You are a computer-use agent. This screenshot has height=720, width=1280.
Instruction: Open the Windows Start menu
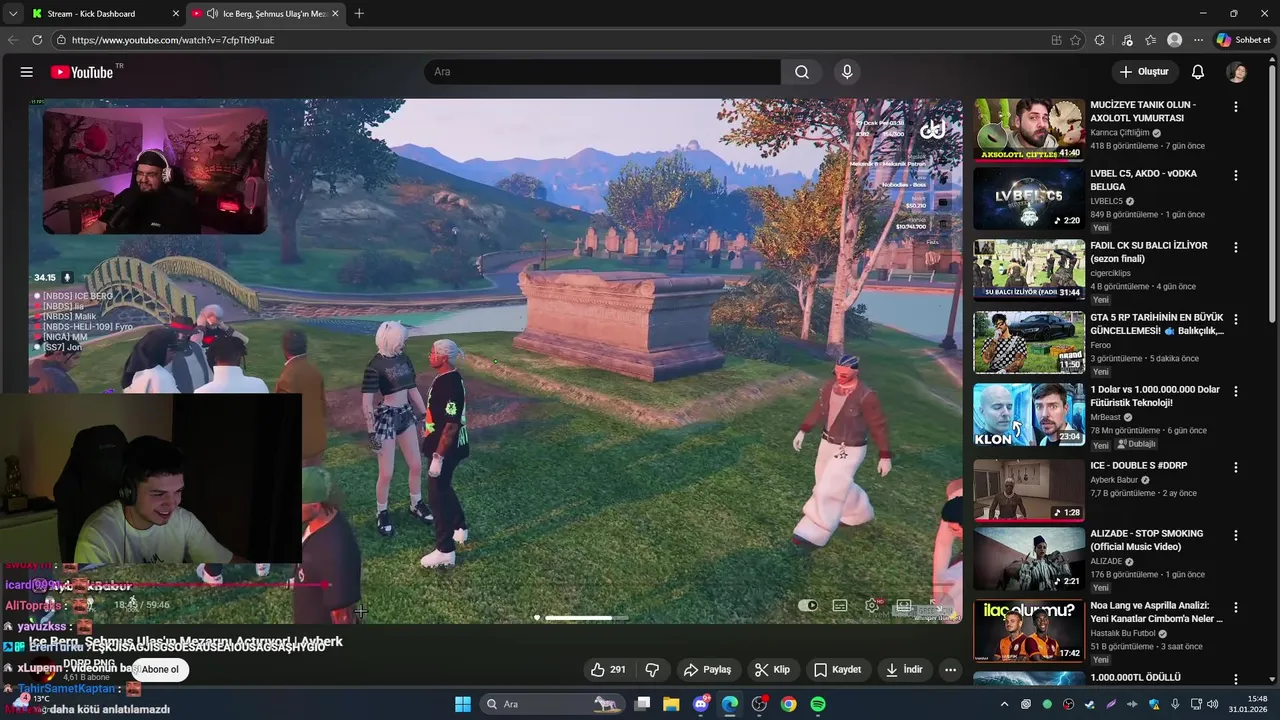pyautogui.click(x=463, y=704)
